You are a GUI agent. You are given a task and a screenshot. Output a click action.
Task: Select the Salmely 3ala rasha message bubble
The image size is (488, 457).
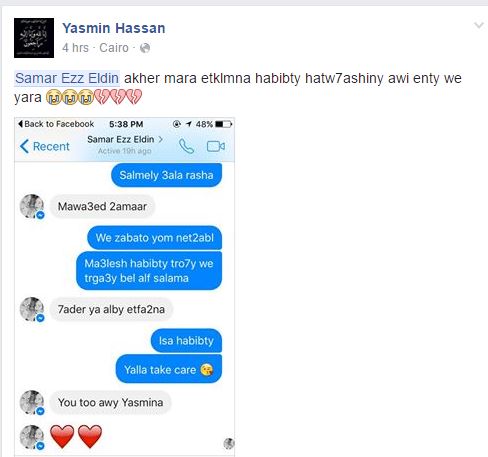coord(166,175)
